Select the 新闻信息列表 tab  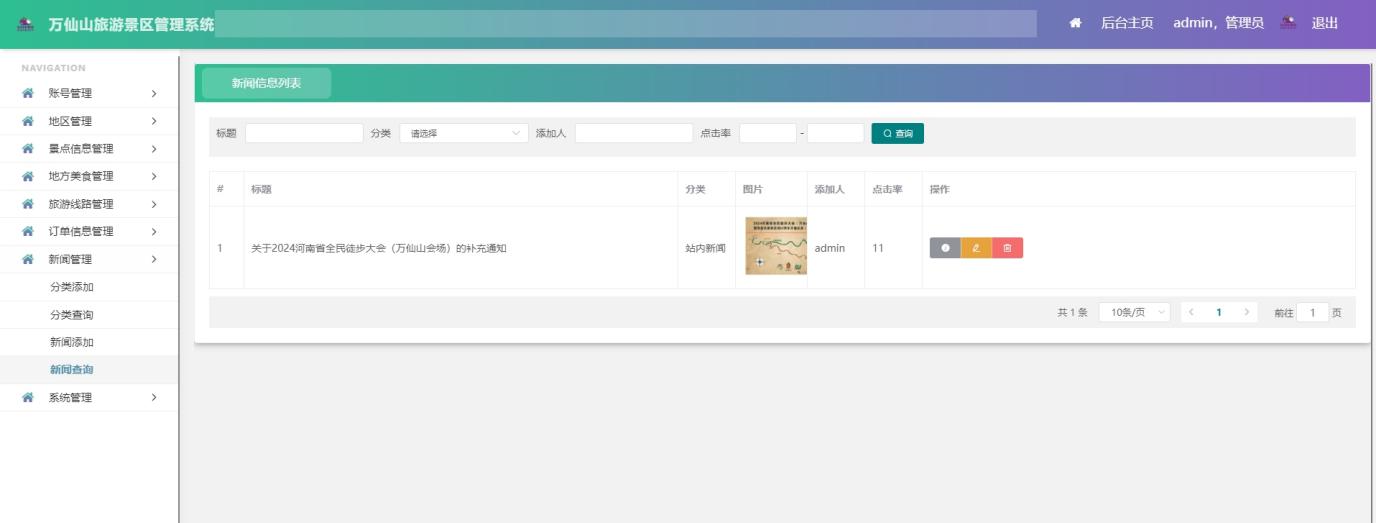pyautogui.click(x=266, y=83)
